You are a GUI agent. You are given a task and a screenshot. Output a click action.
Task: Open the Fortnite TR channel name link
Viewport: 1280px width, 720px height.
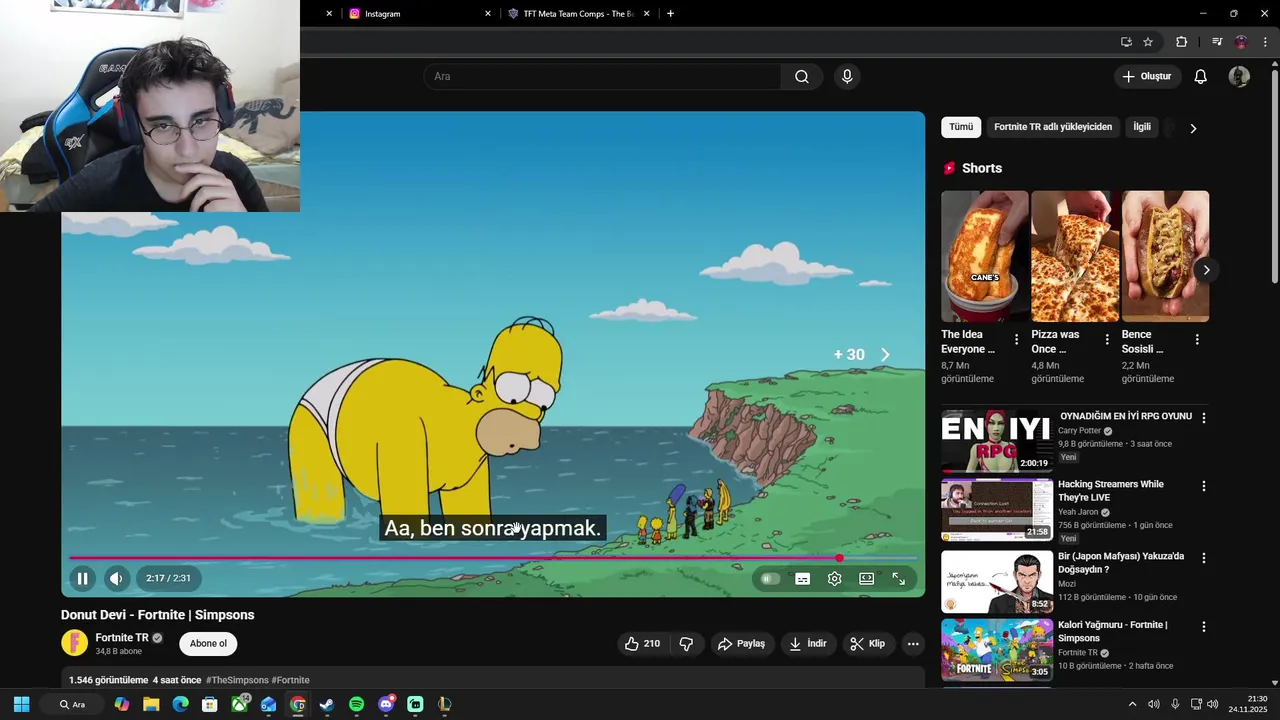122,637
